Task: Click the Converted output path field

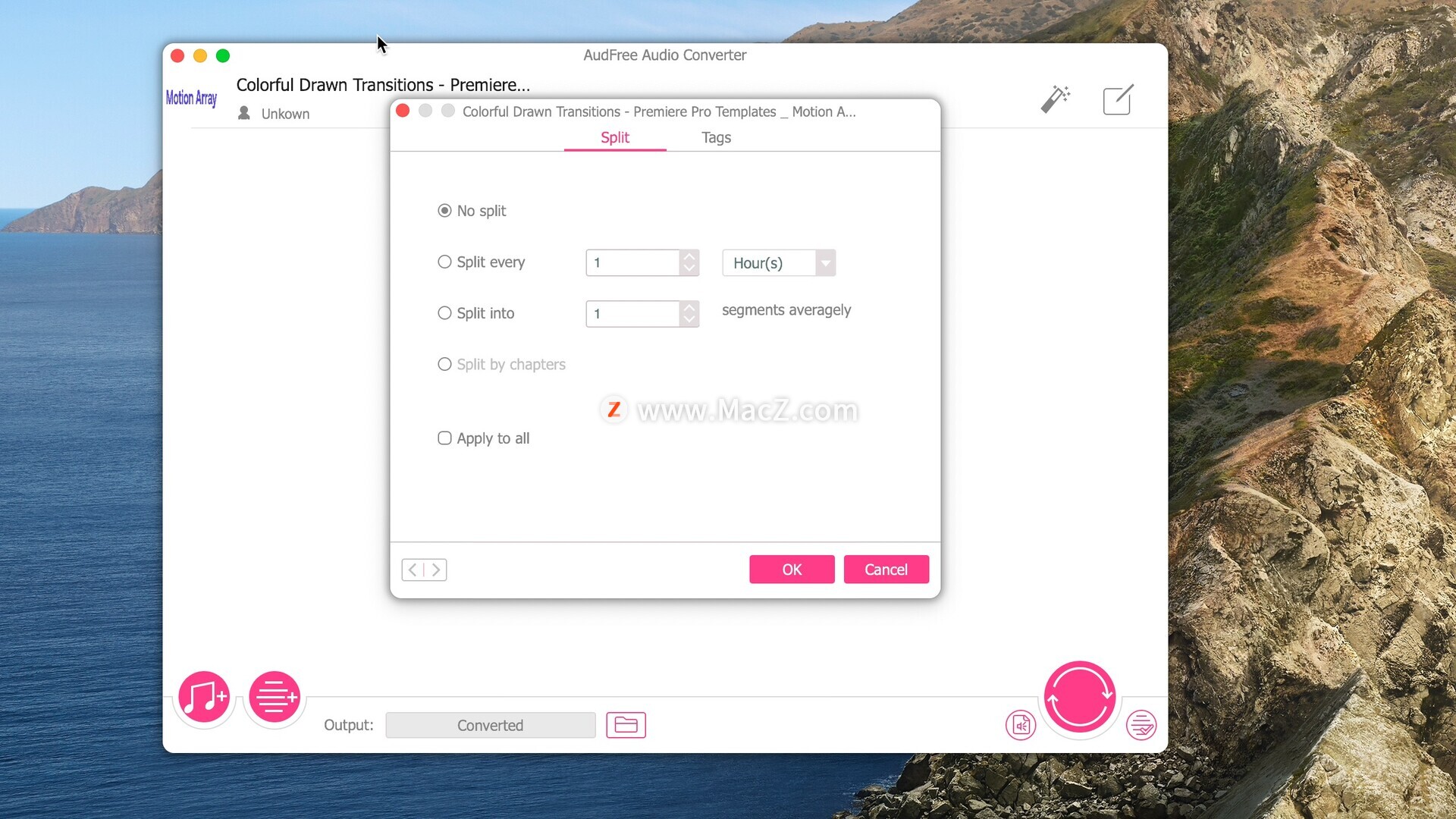Action: coord(491,725)
